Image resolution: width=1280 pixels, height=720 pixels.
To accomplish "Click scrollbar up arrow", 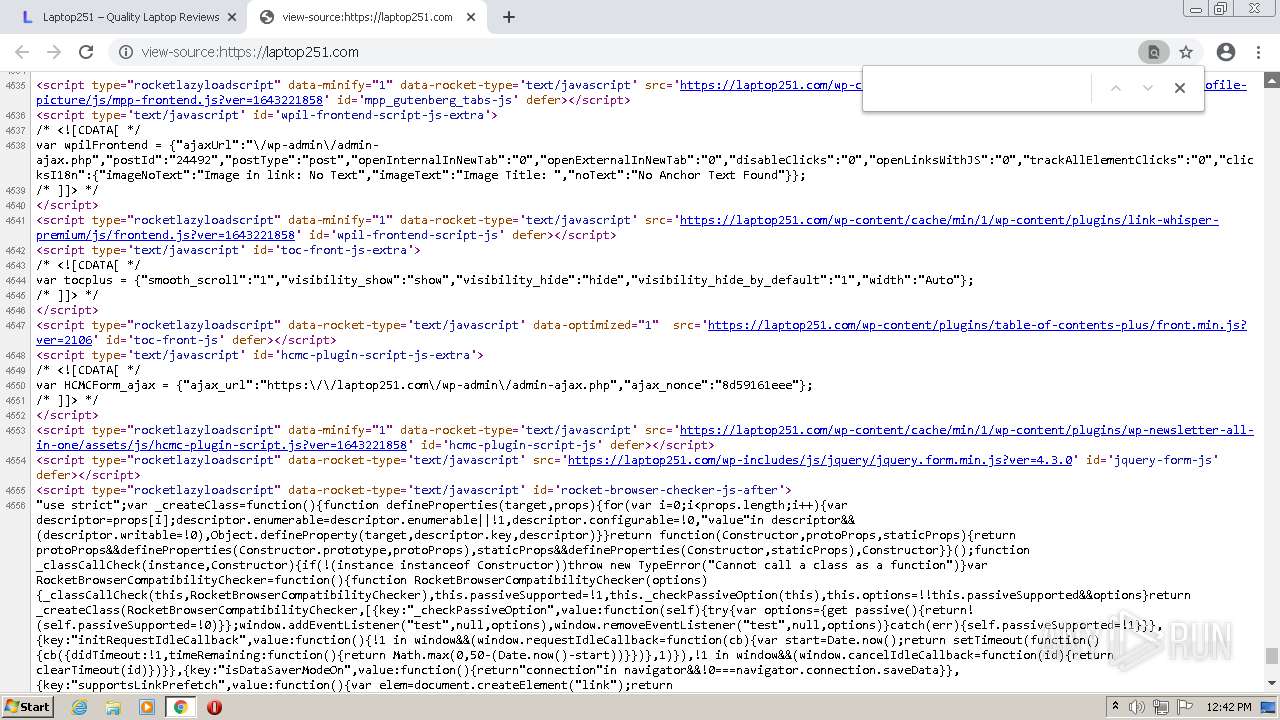I will pos(1271,80).
